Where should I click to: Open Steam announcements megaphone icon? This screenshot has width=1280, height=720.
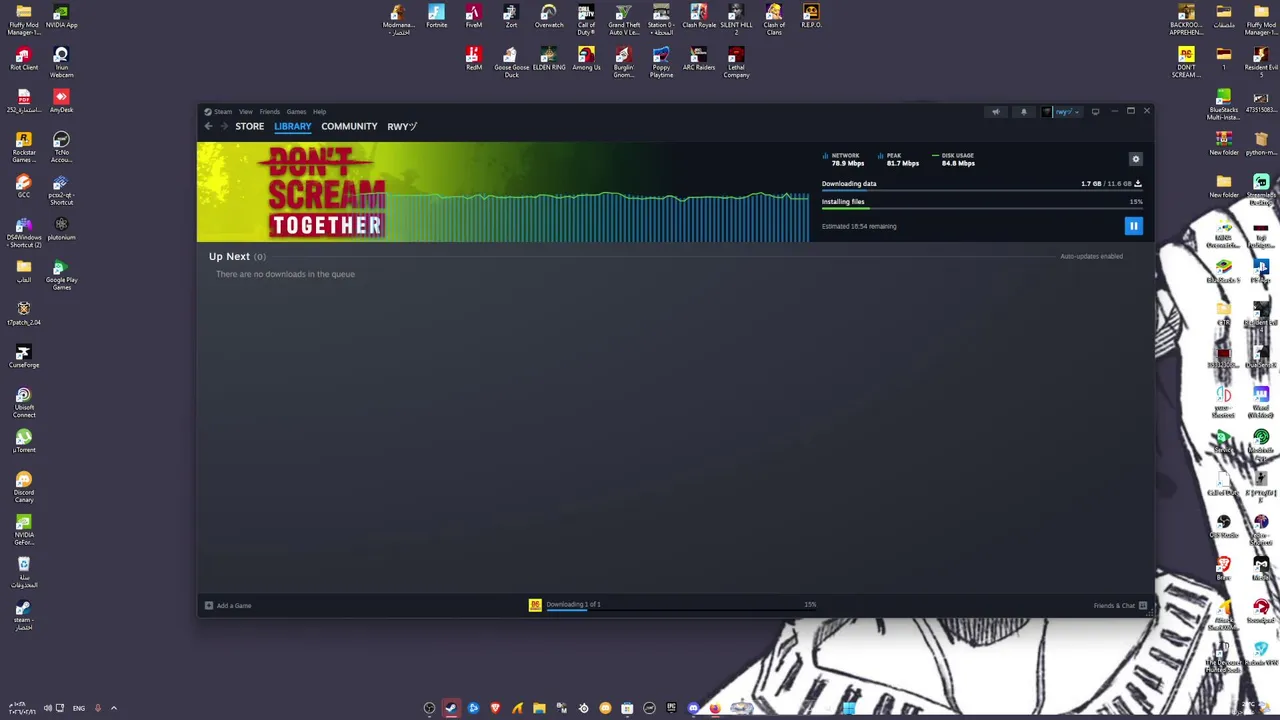(996, 111)
